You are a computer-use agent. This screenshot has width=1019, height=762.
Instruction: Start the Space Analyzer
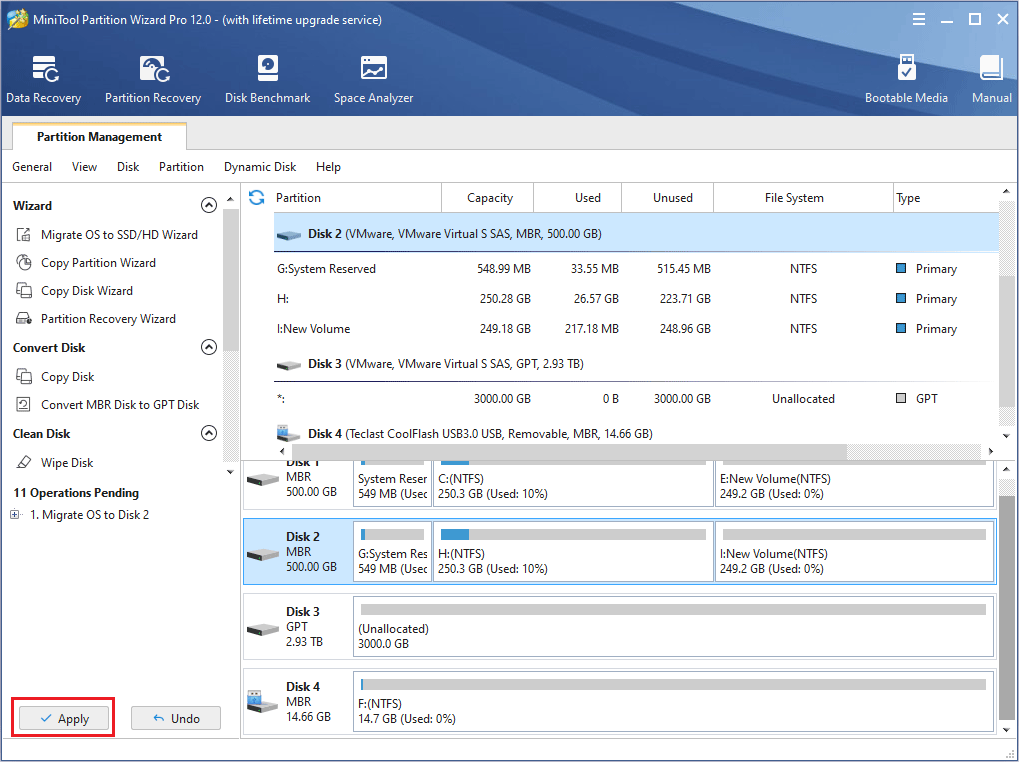tap(373, 79)
